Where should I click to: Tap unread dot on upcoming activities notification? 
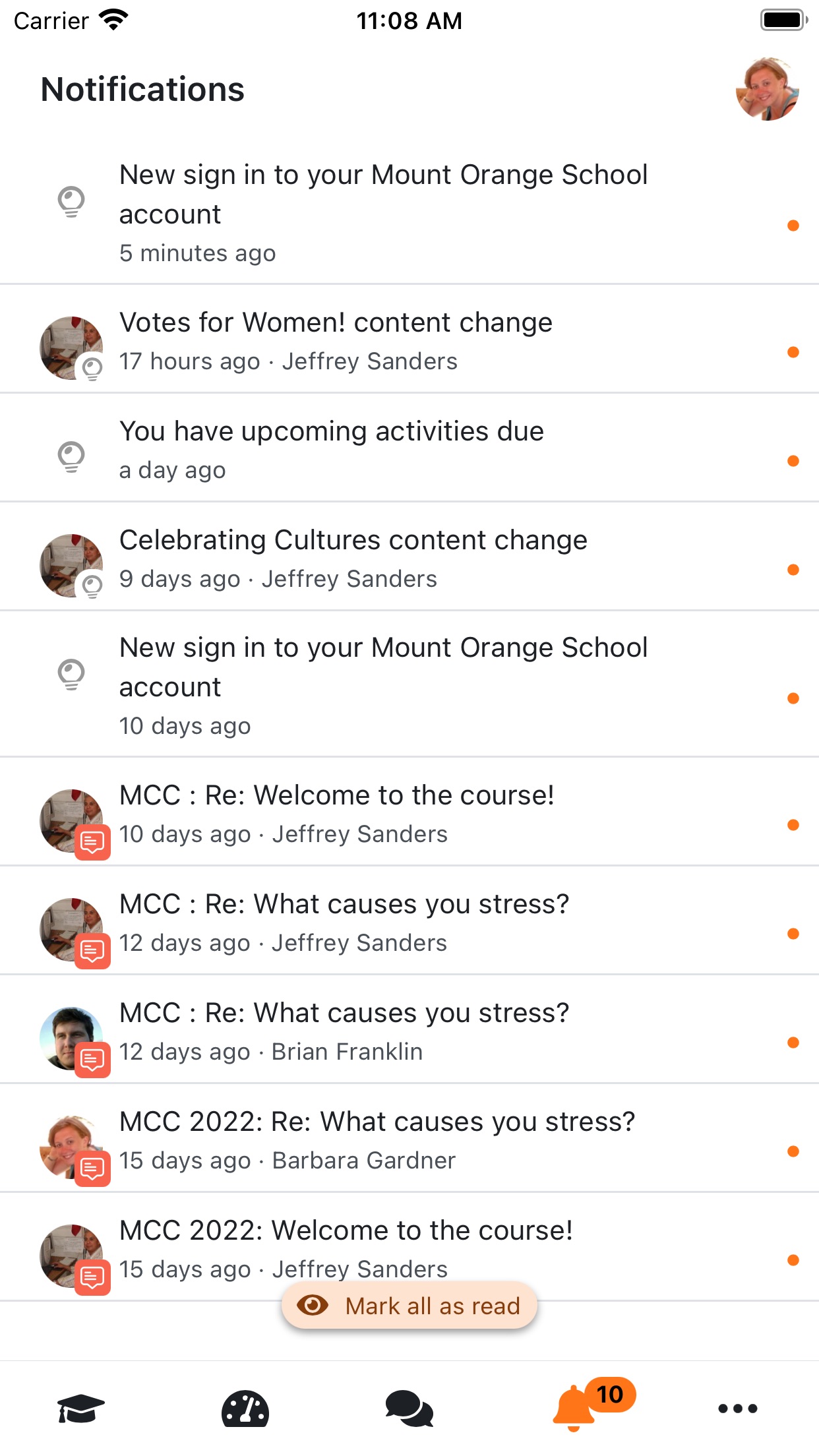click(x=793, y=461)
